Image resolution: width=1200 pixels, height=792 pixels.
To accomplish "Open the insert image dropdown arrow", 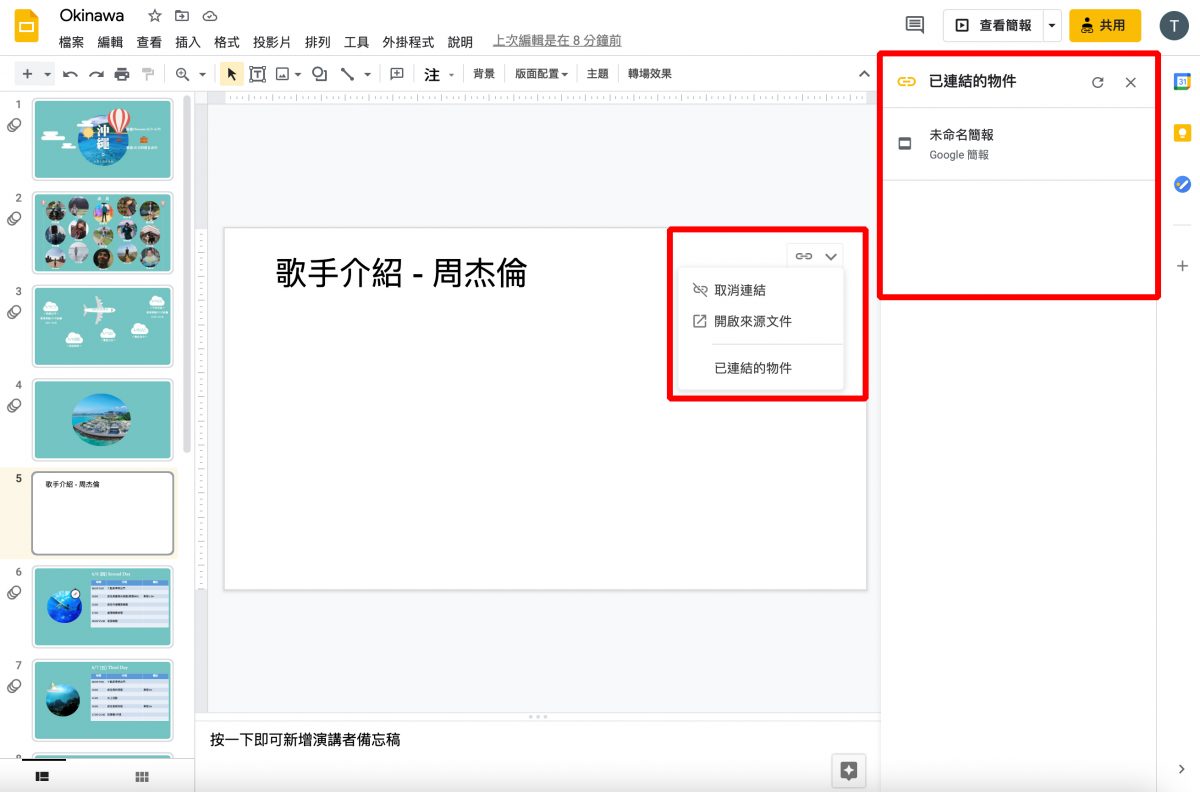I will [x=298, y=74].
